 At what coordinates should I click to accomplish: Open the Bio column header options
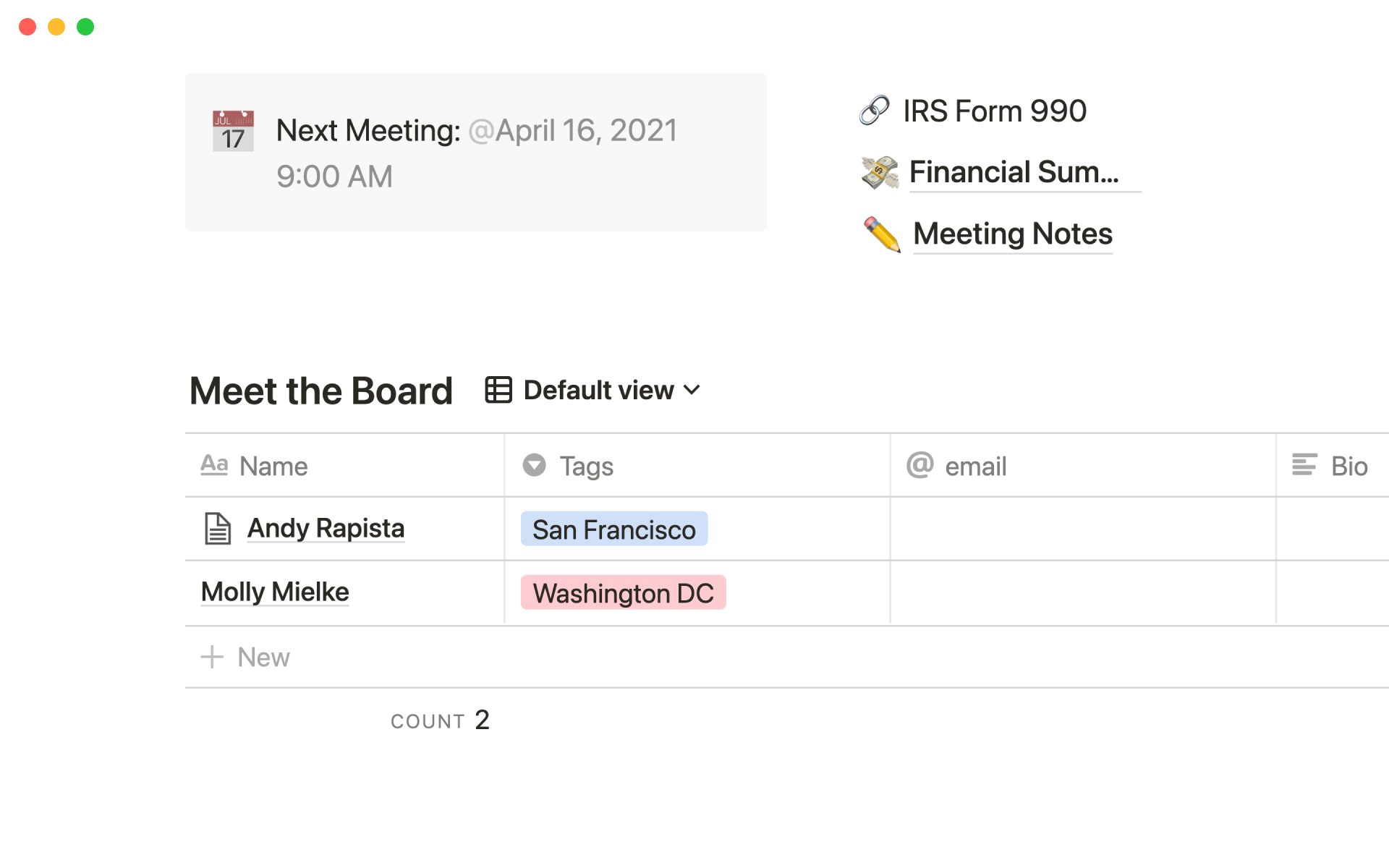click(1348, 467)
